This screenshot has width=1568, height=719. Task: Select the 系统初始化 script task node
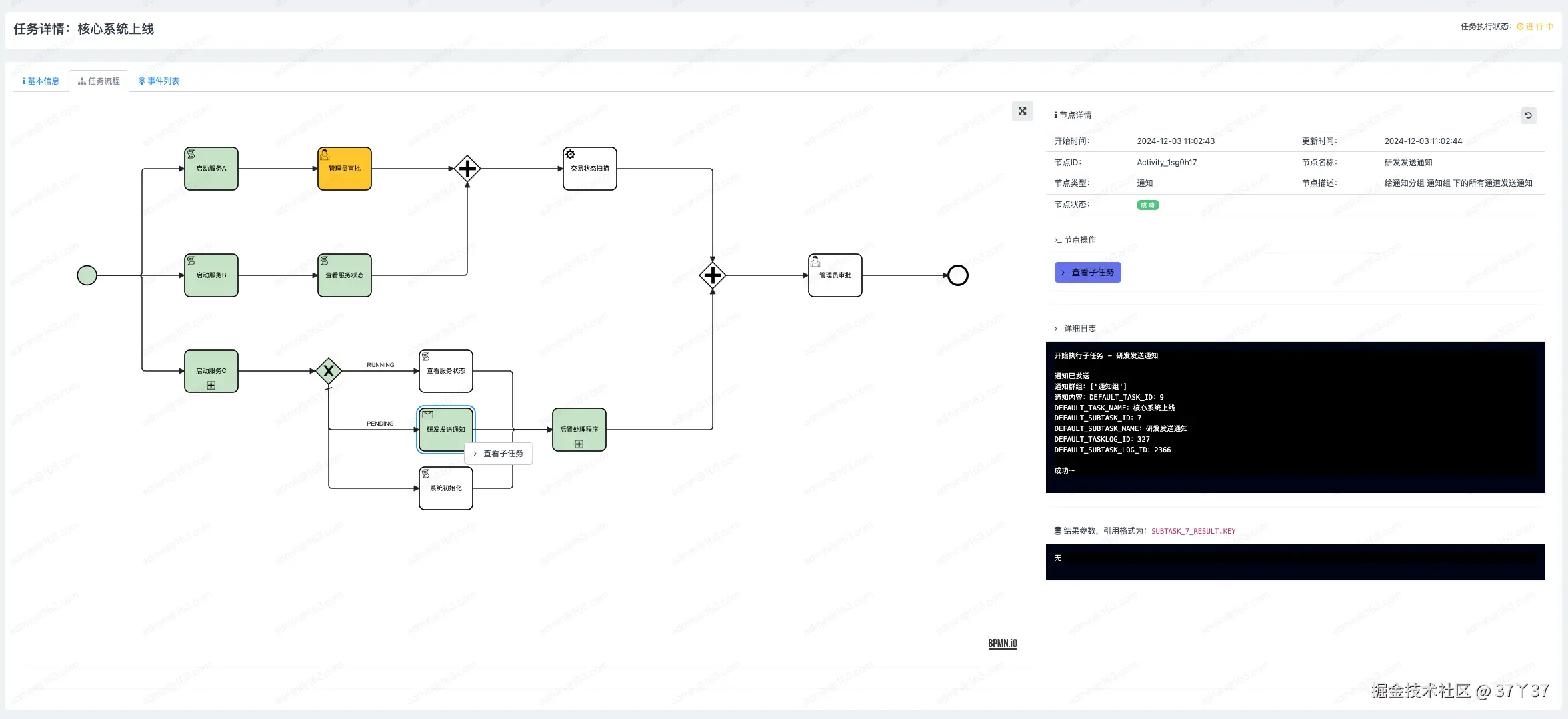click(x=446, y=488)
